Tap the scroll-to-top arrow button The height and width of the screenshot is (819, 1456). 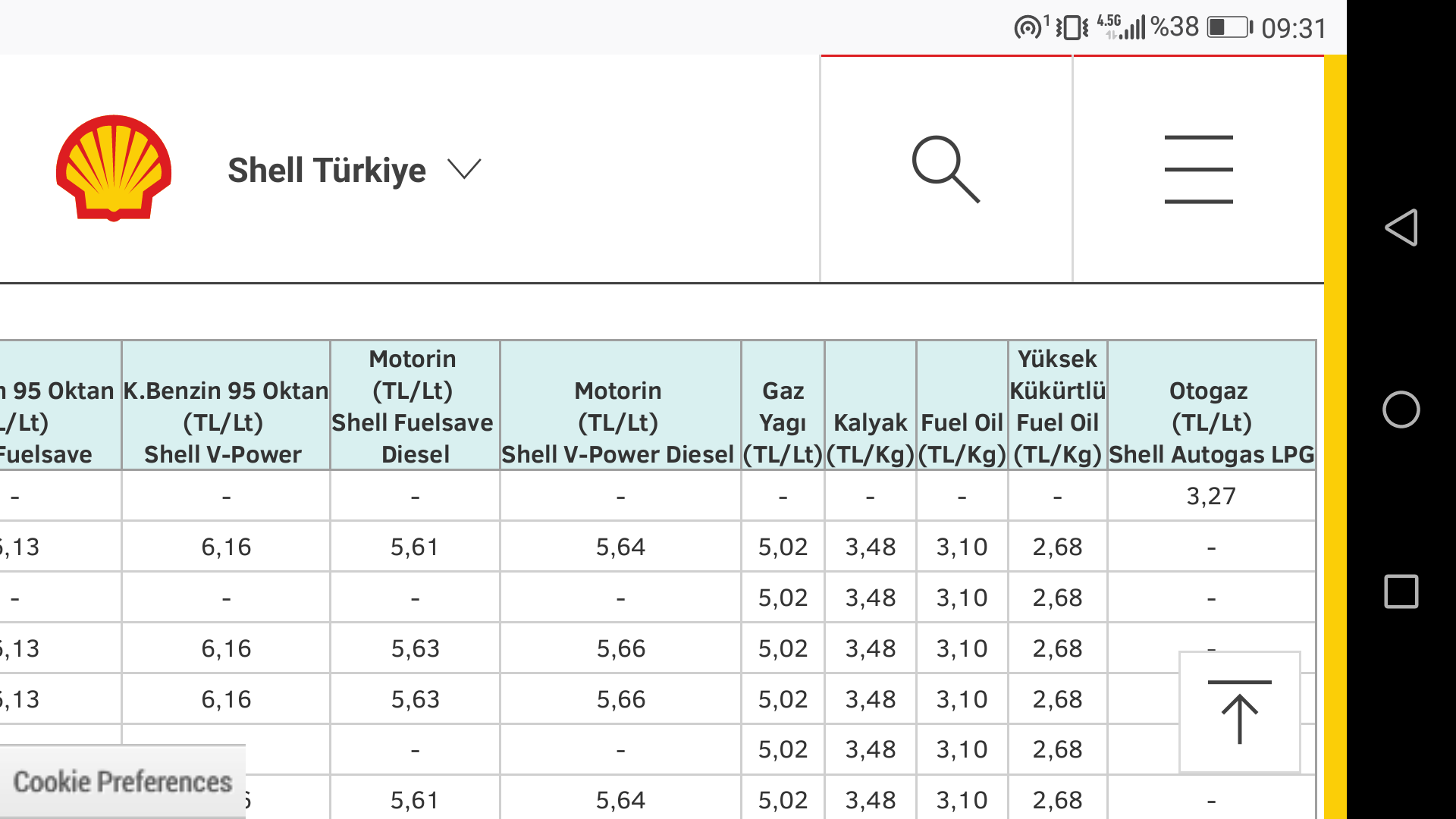[x=1239, y=712]
